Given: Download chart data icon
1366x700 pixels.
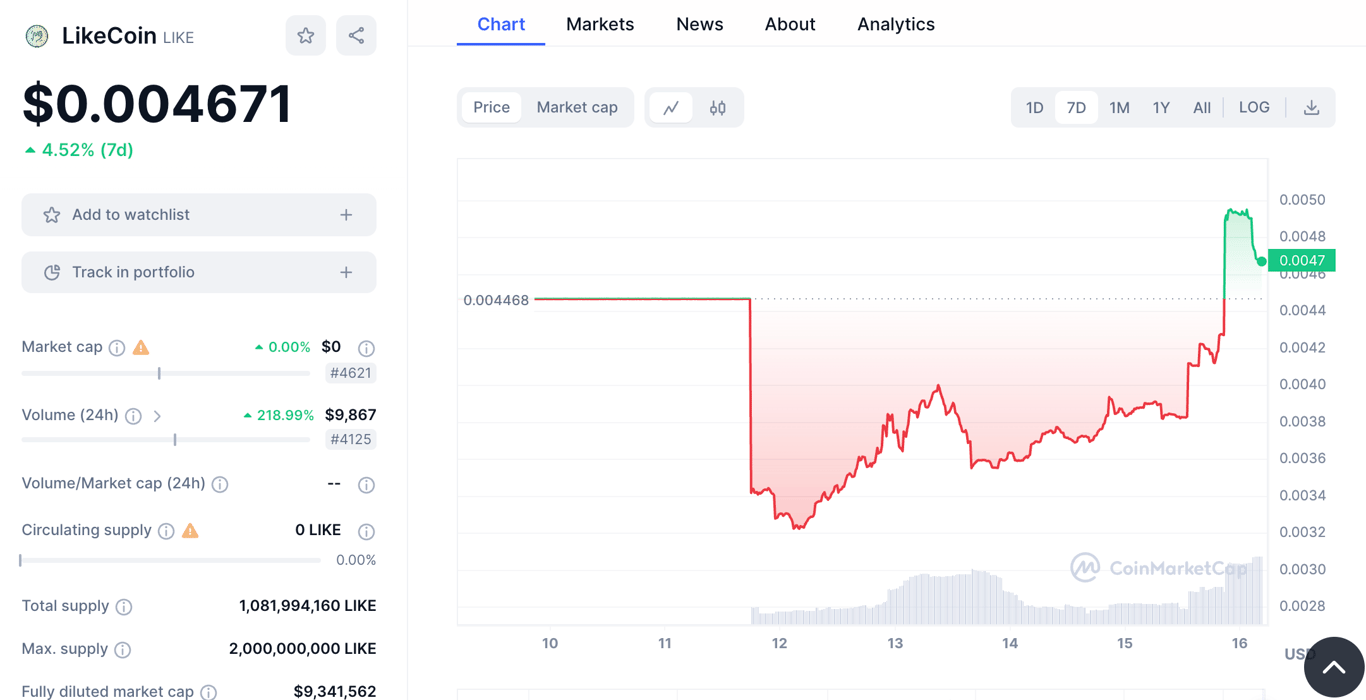Looking at the screenshot, I should point(1312,107).
